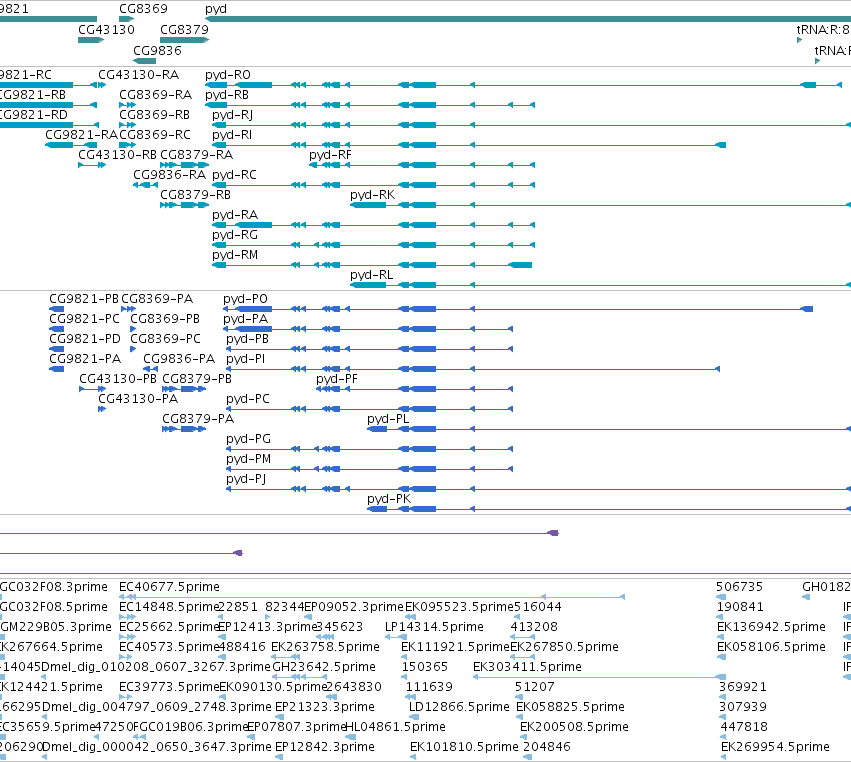Select the CG8369-PC protein label

(166, 340)
